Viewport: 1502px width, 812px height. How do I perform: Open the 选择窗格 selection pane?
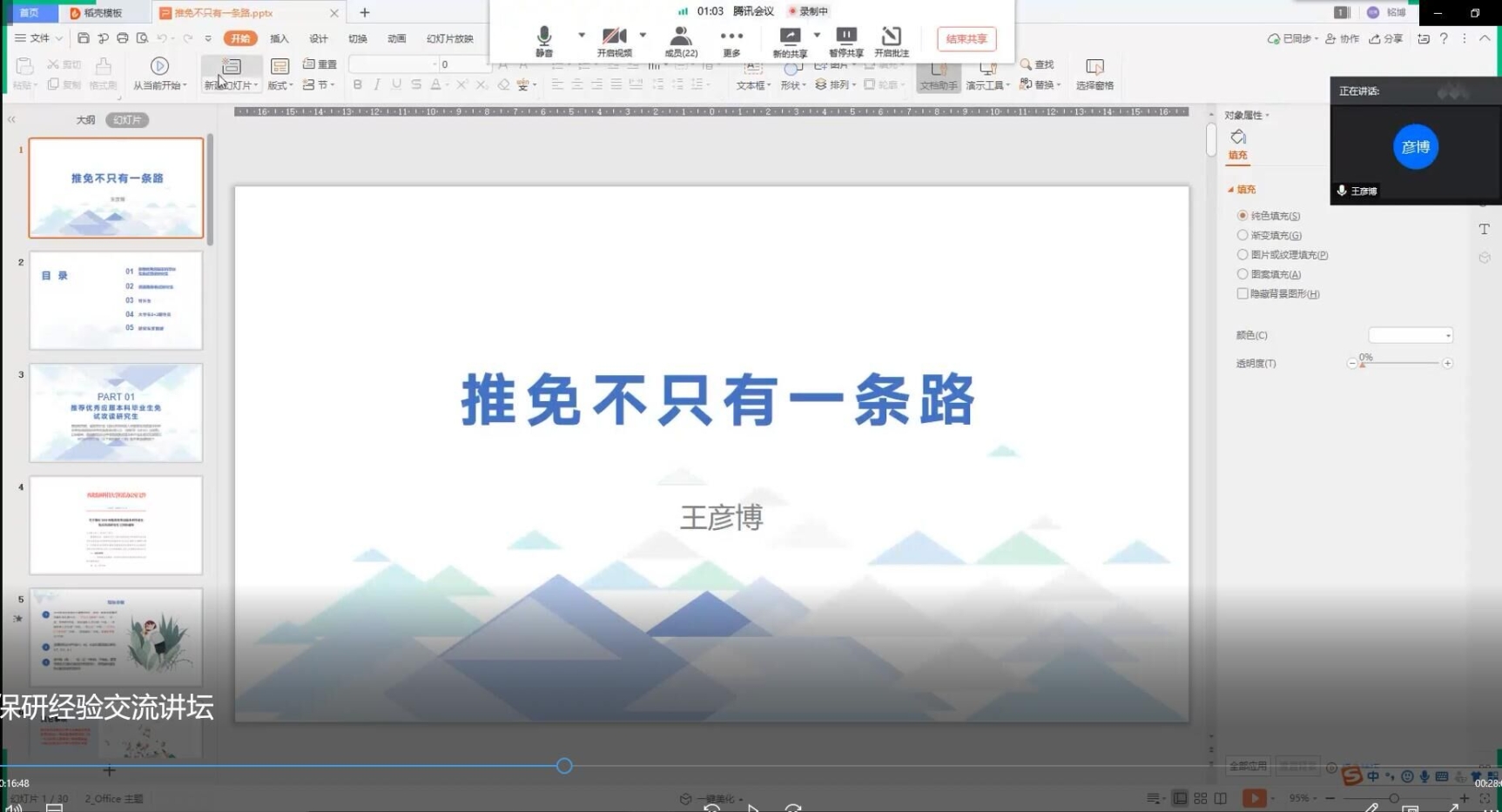coord(1095,75)
